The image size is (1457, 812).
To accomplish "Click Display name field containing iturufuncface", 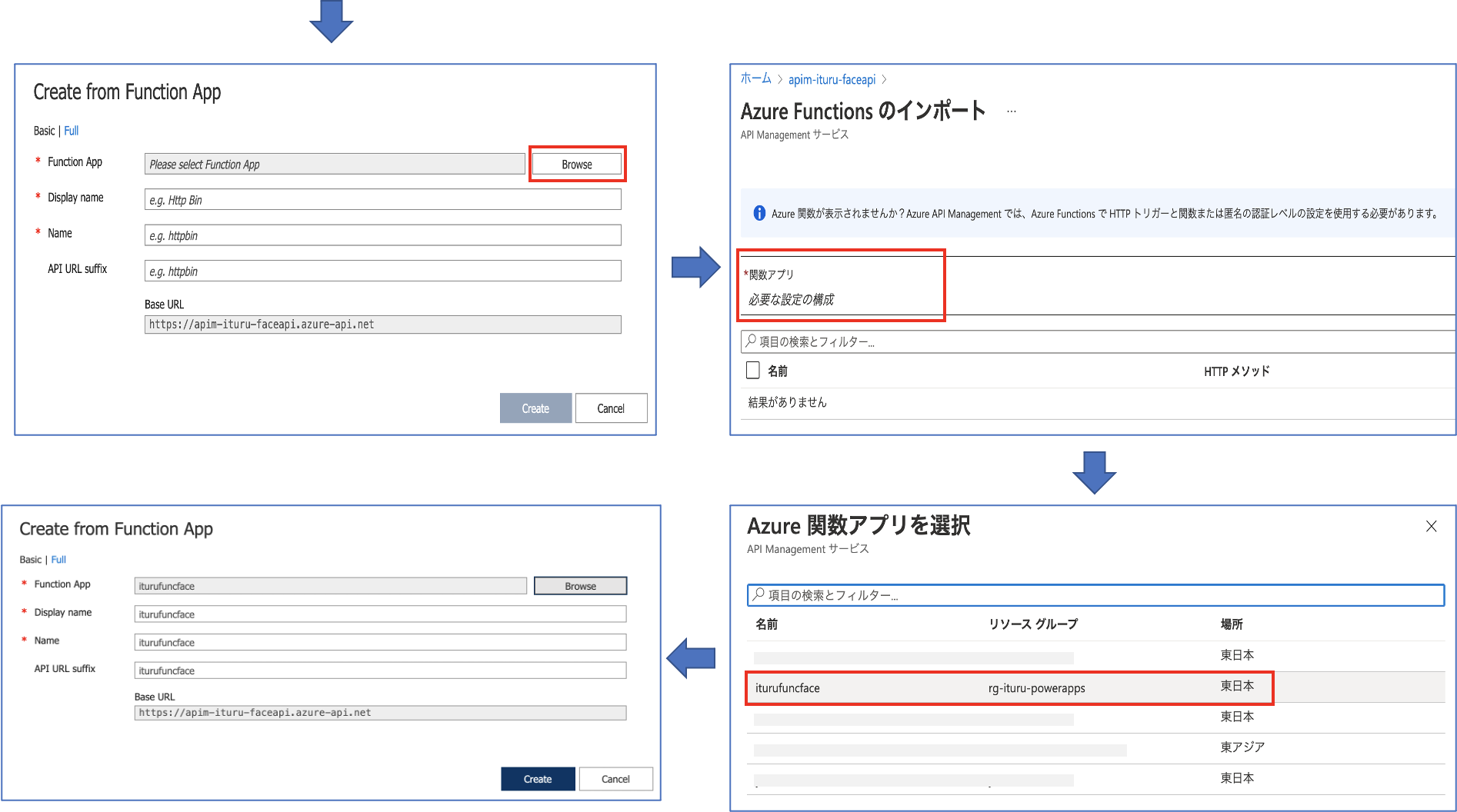I will (x=380, y=614).
